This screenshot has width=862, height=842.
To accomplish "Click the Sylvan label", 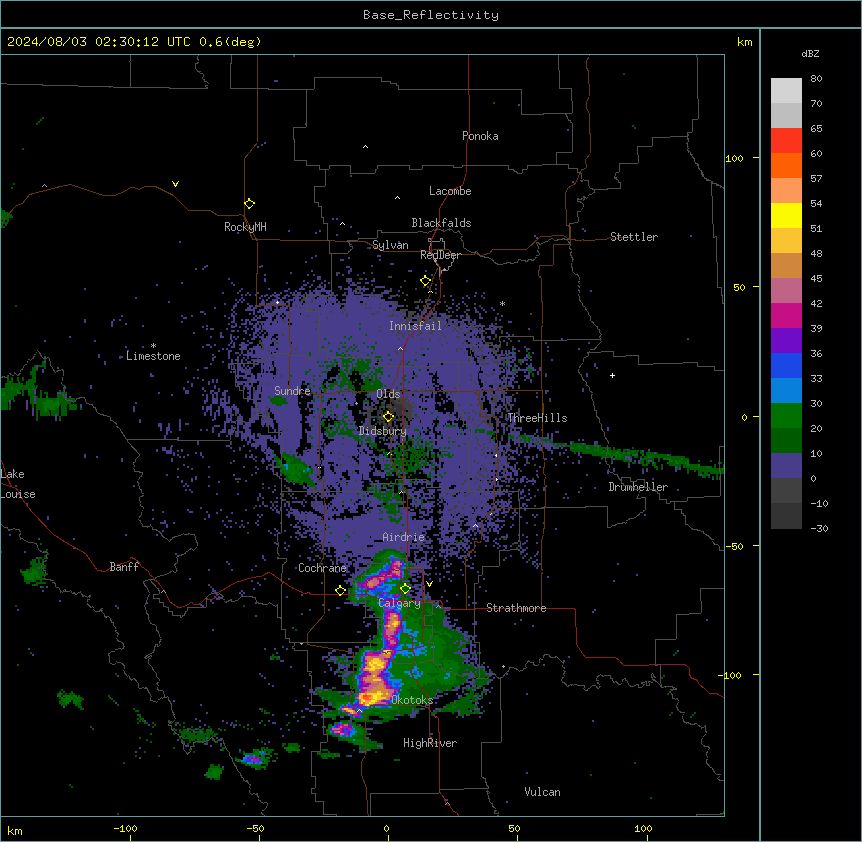I will point(390,245).
